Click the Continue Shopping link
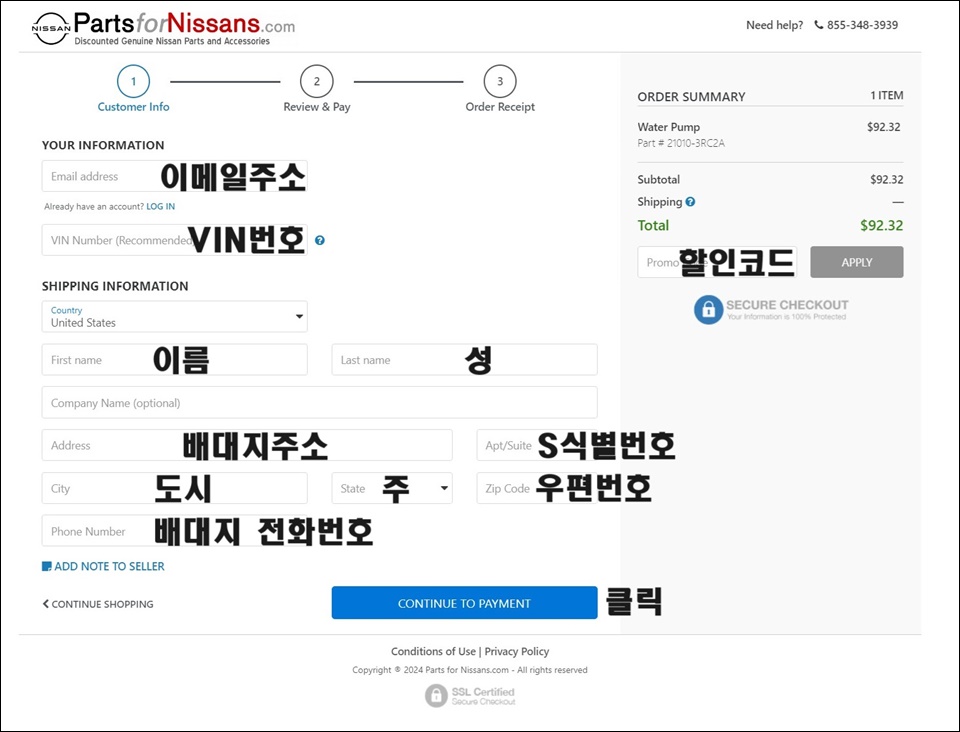Viewport: 960px width, 732px height. coord(102,604)
